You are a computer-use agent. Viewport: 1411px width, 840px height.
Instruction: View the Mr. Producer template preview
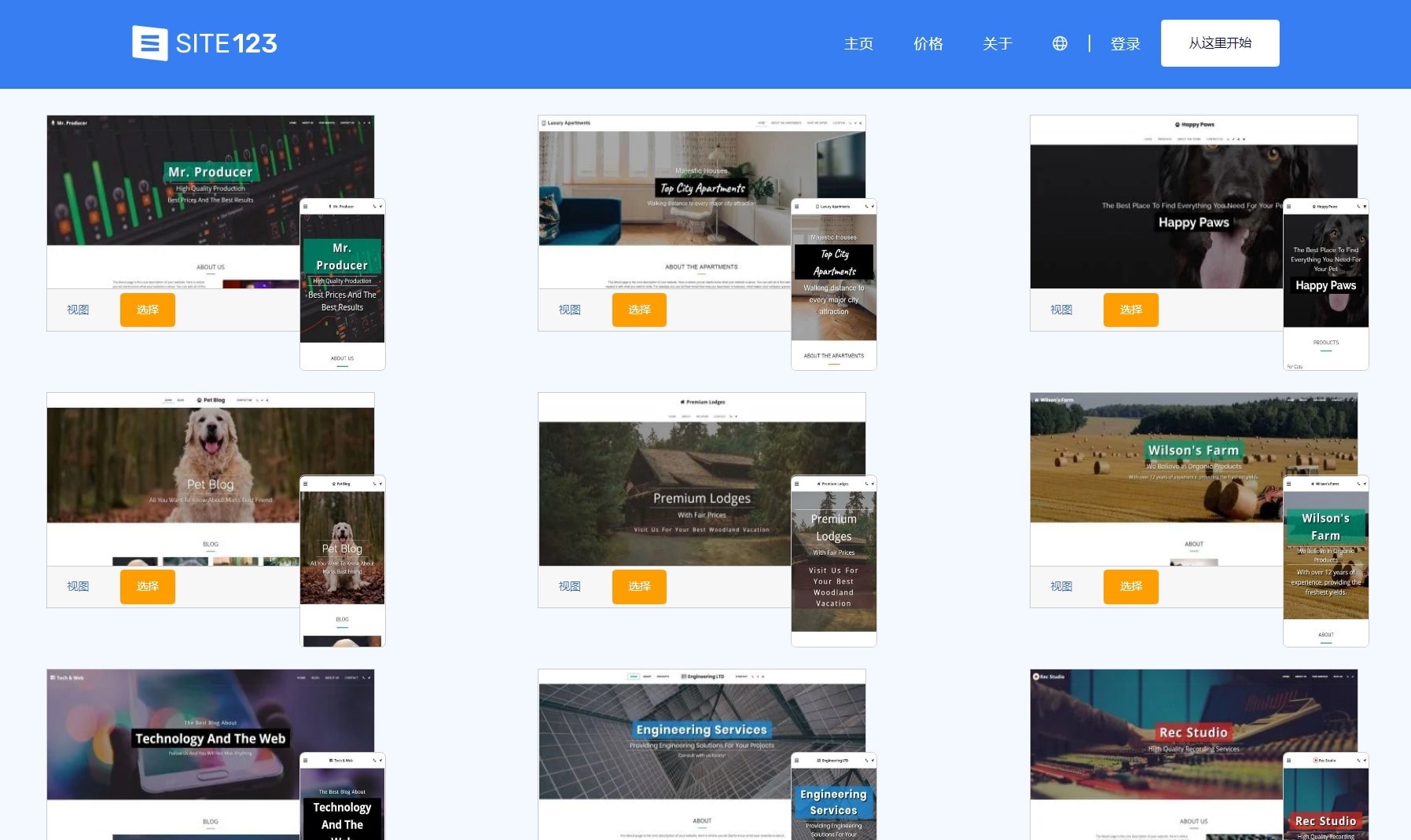click(78, 310)
